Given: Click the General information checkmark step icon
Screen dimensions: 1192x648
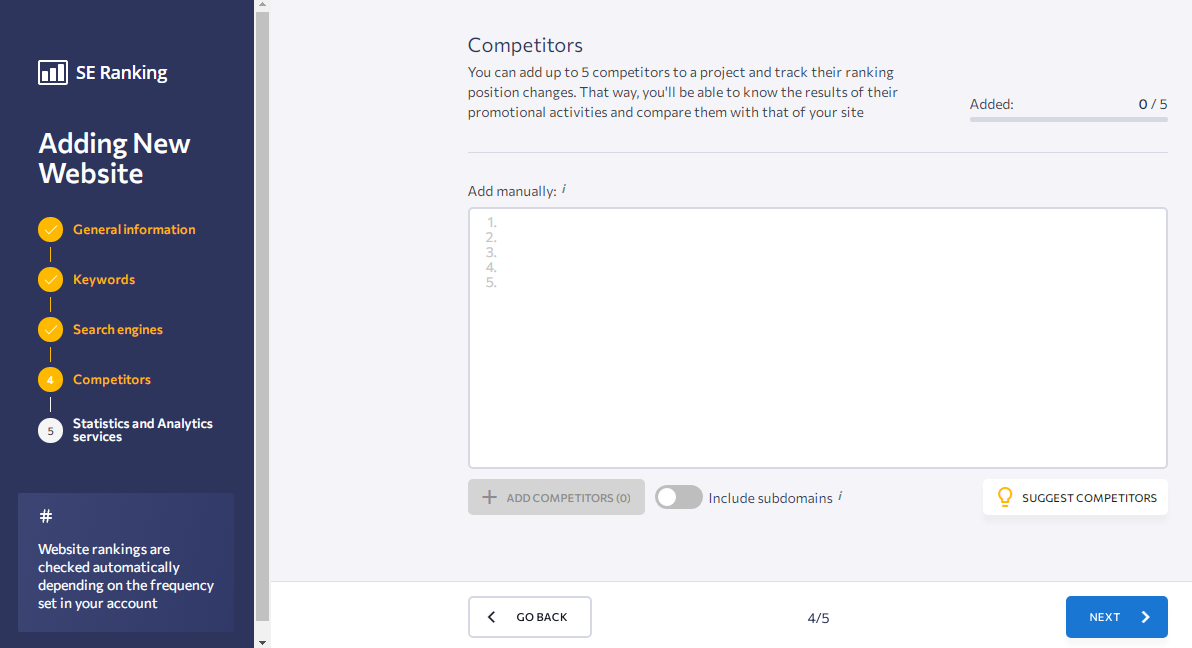Looking at the screenshot, I should pos(50,230).
